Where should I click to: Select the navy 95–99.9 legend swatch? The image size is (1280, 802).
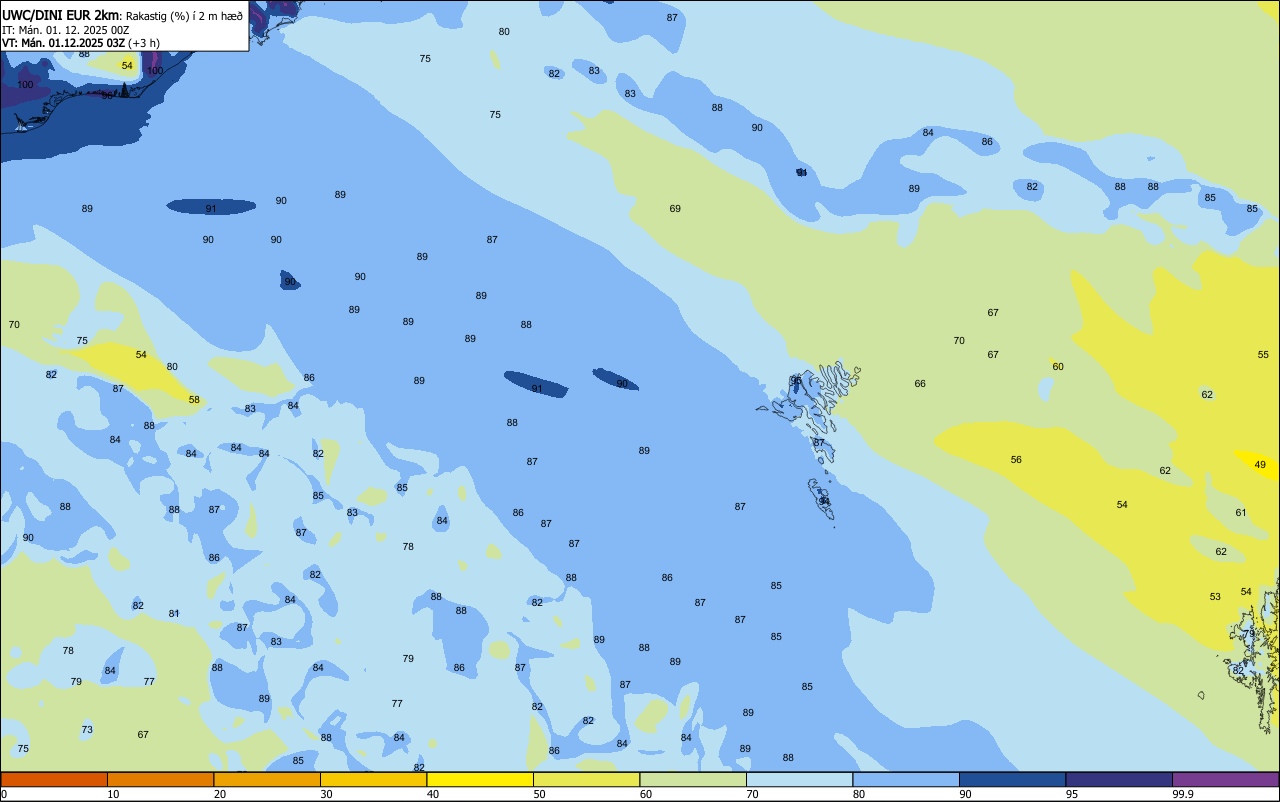1119,779
